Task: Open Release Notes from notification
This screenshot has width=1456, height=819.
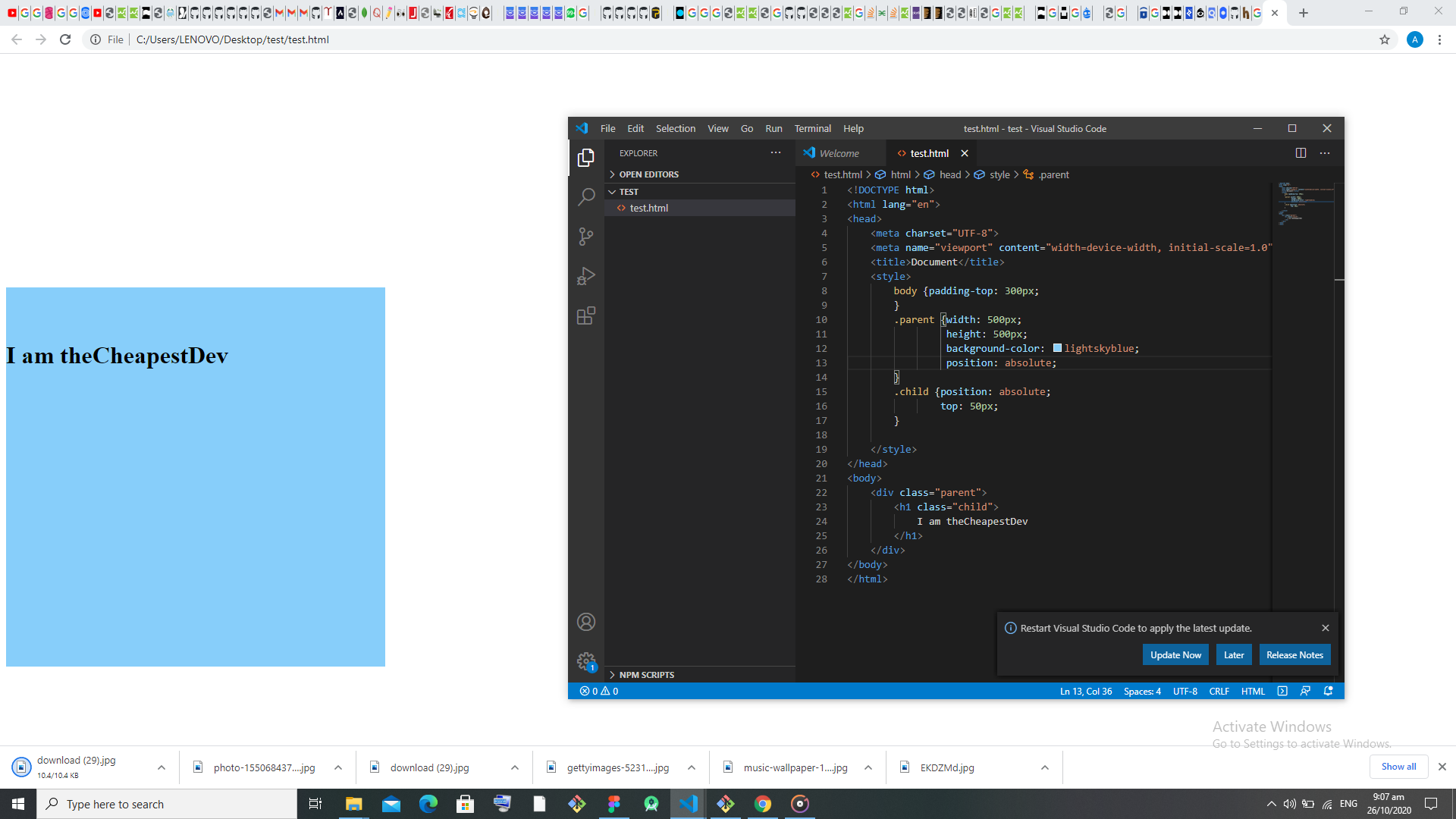Action: (x=1294, y=655)
